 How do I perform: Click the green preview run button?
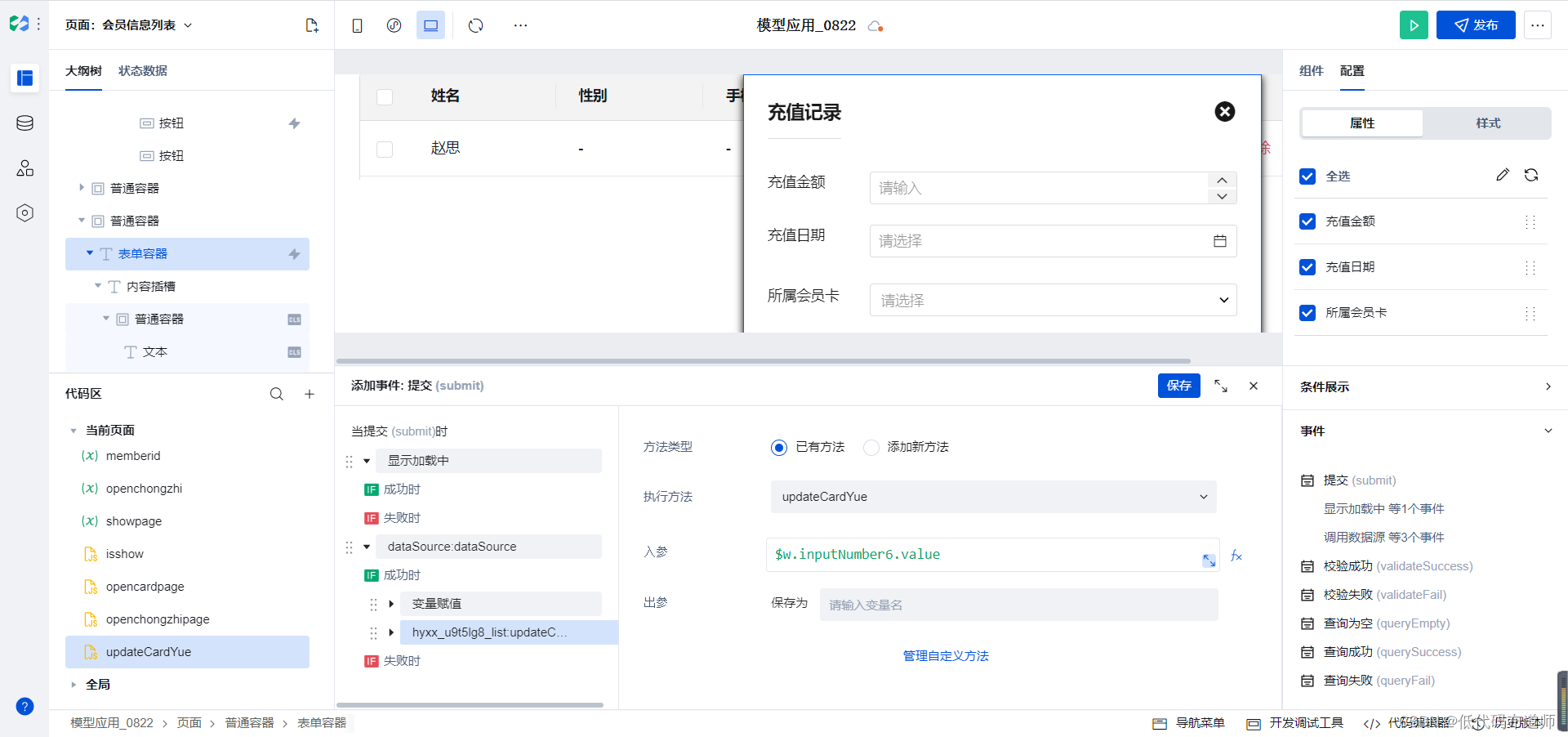click(x=1414, y=25)
